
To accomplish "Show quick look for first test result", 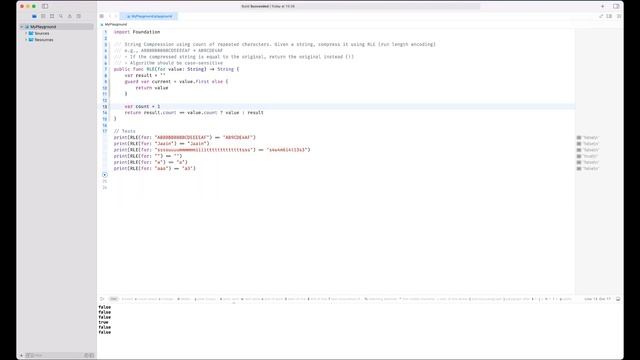I will click(x=579, y=138).
